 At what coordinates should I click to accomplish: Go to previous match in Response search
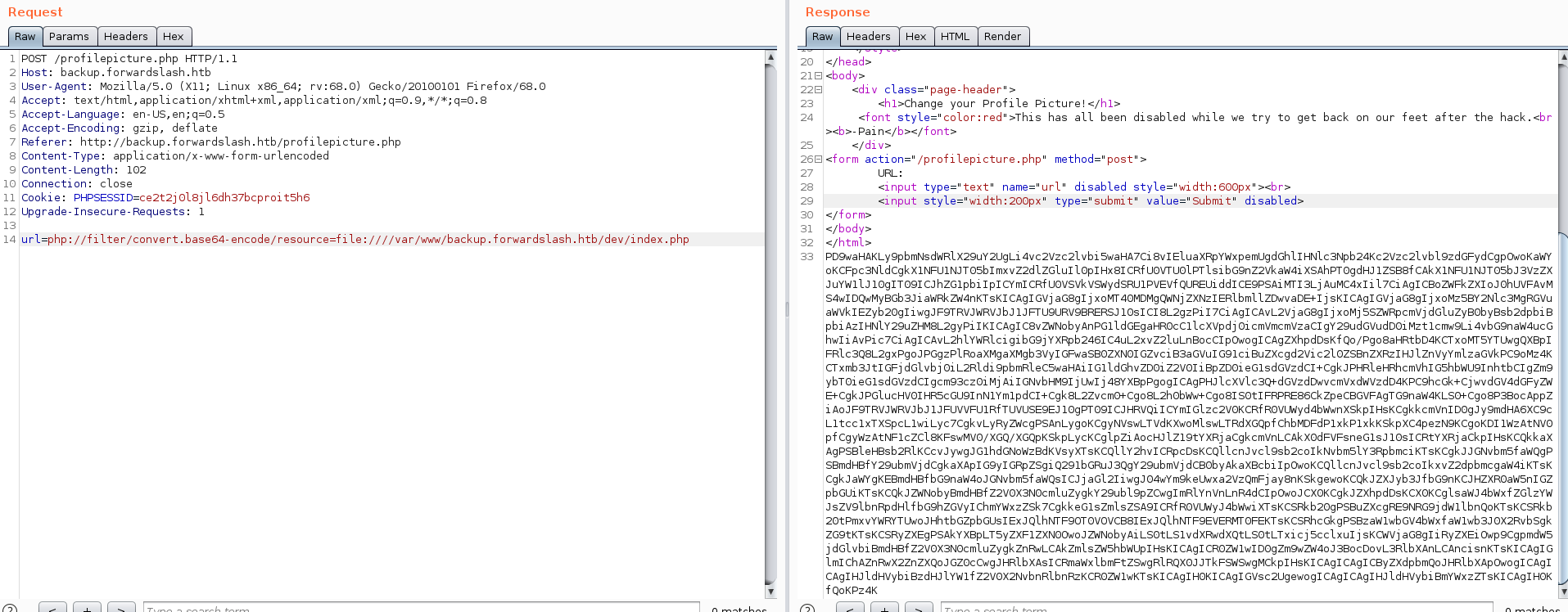click(849, 608)
